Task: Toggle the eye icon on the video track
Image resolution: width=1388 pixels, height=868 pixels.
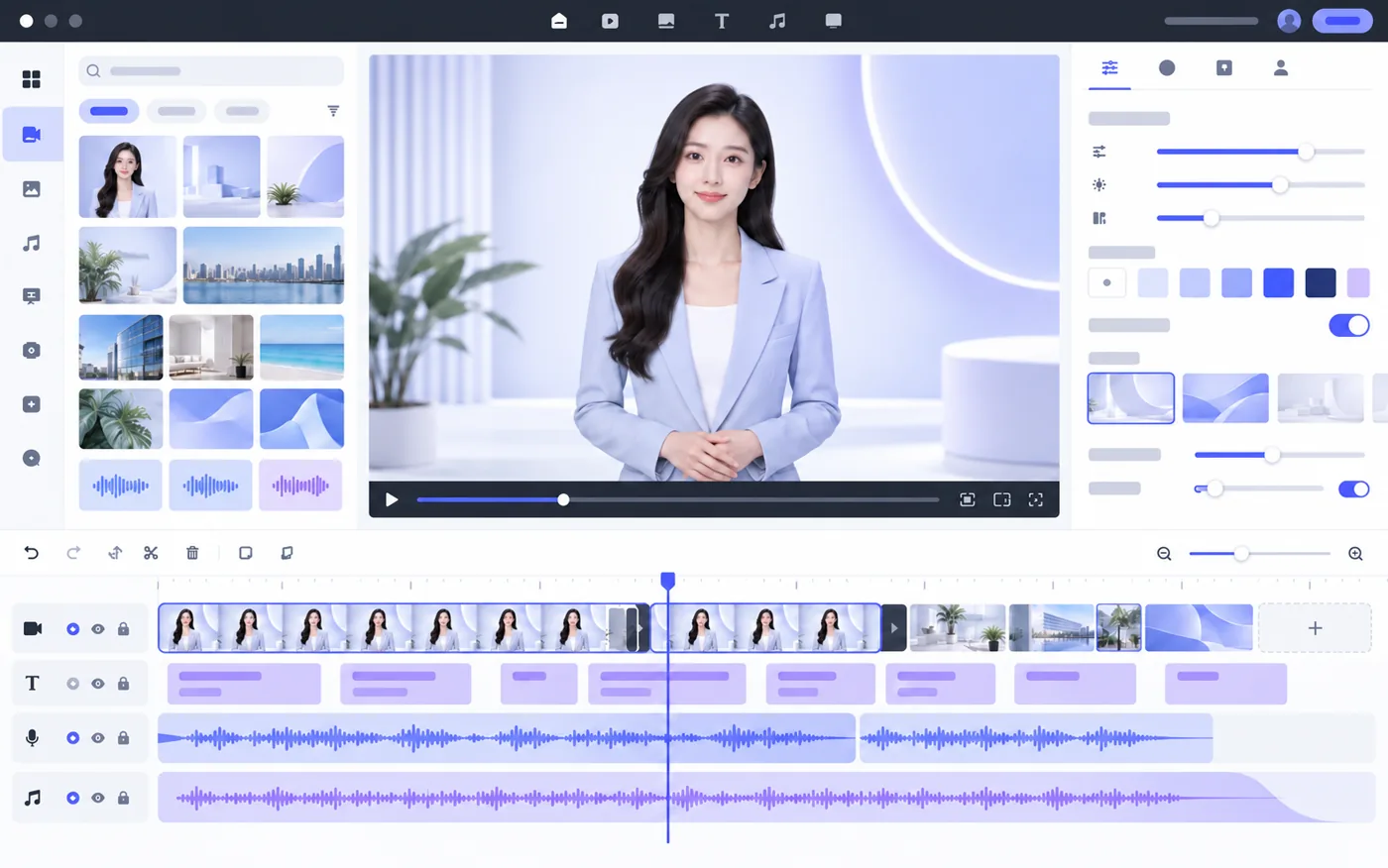Action: coord(98,629)
